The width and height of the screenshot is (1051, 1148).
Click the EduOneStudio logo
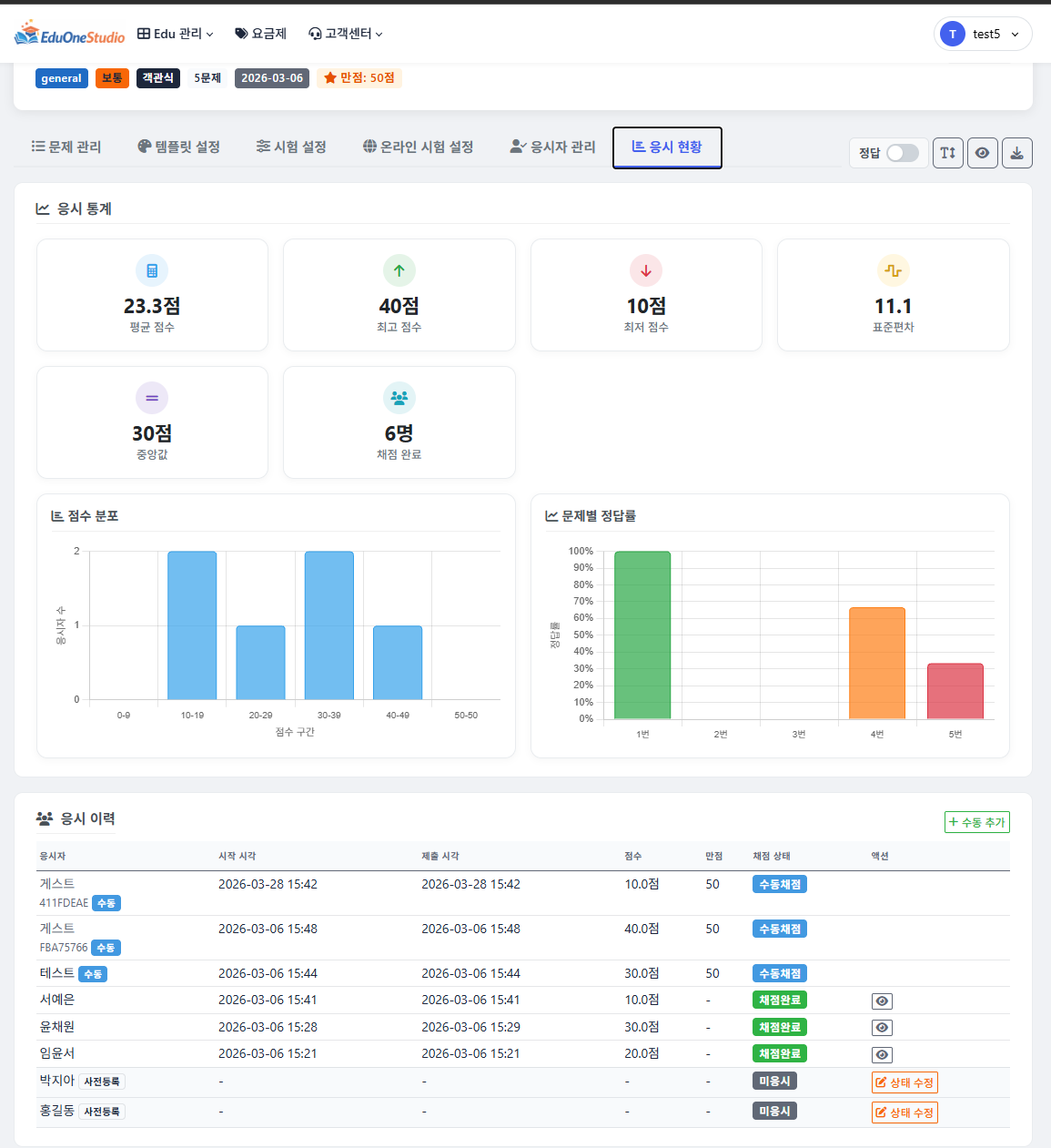(x=69, y=34)
